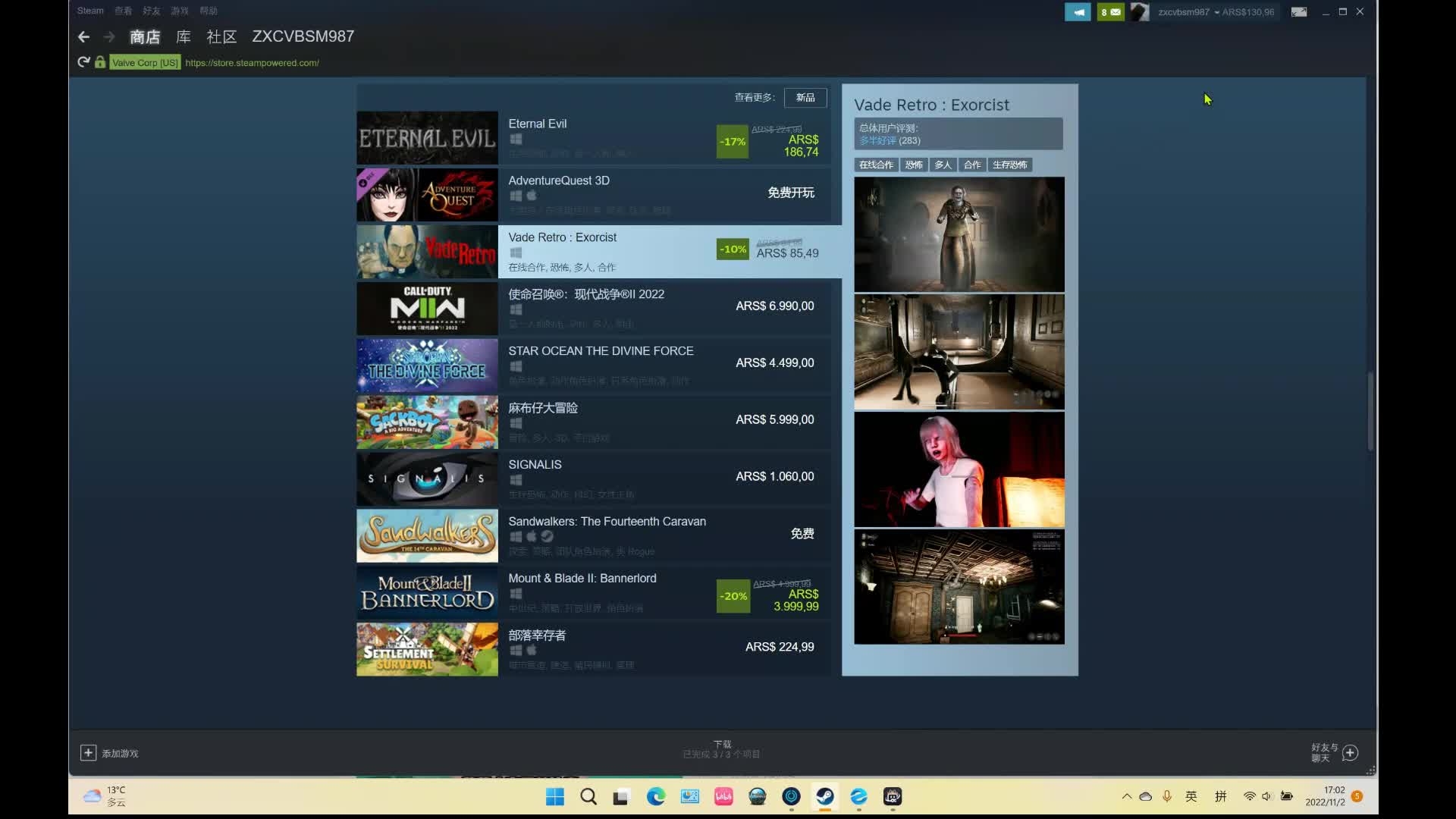Open the 查看 menu
Screen dimensions: 1456x819
[x=123, y=11]
